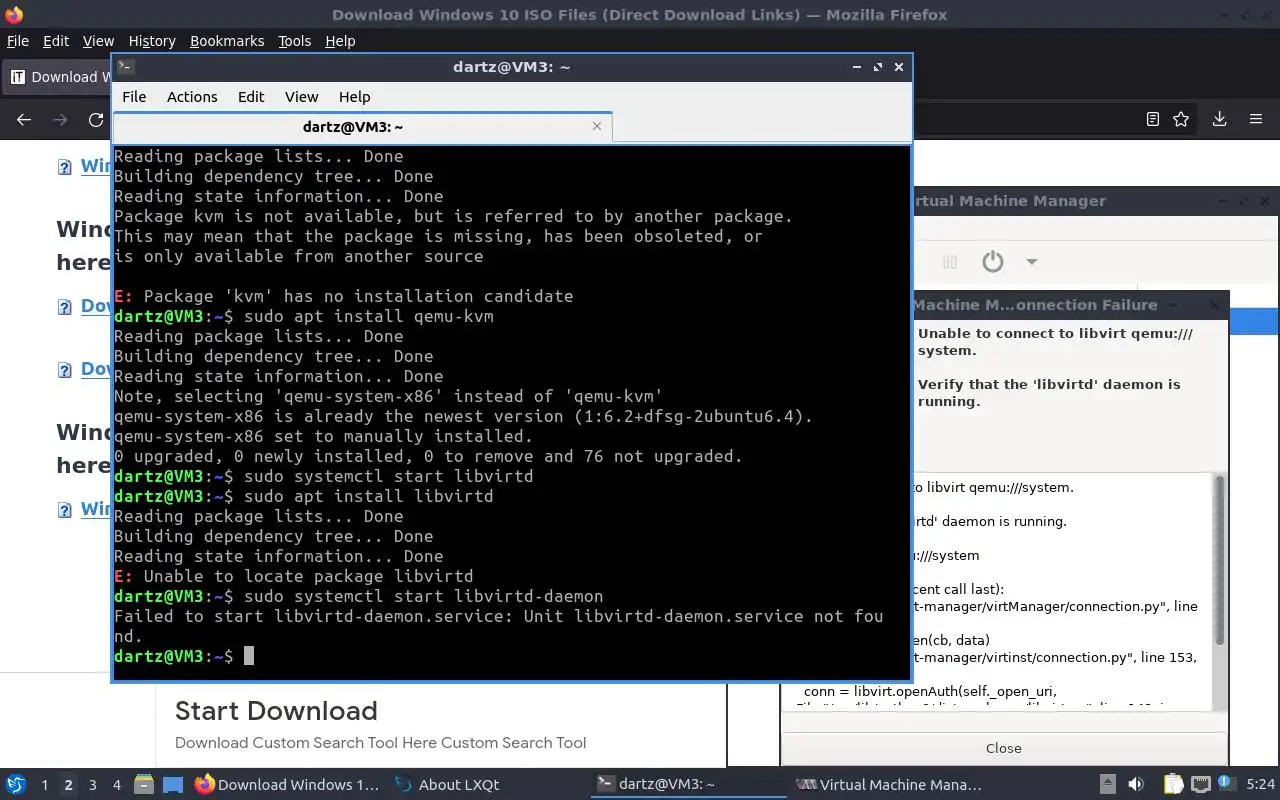Open the Firefox downloads panel
This screenshot has height=800, width=1280.
point(1219,119)
